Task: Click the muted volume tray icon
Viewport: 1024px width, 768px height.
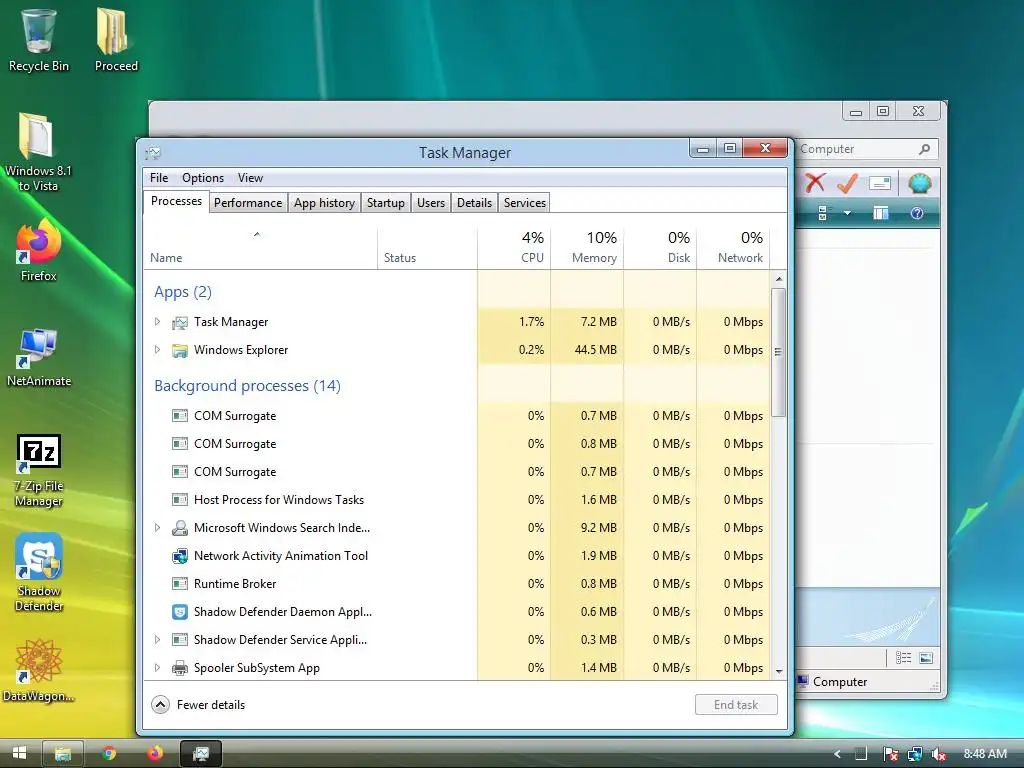Action: pyautogui.click(x=938, y=754)
